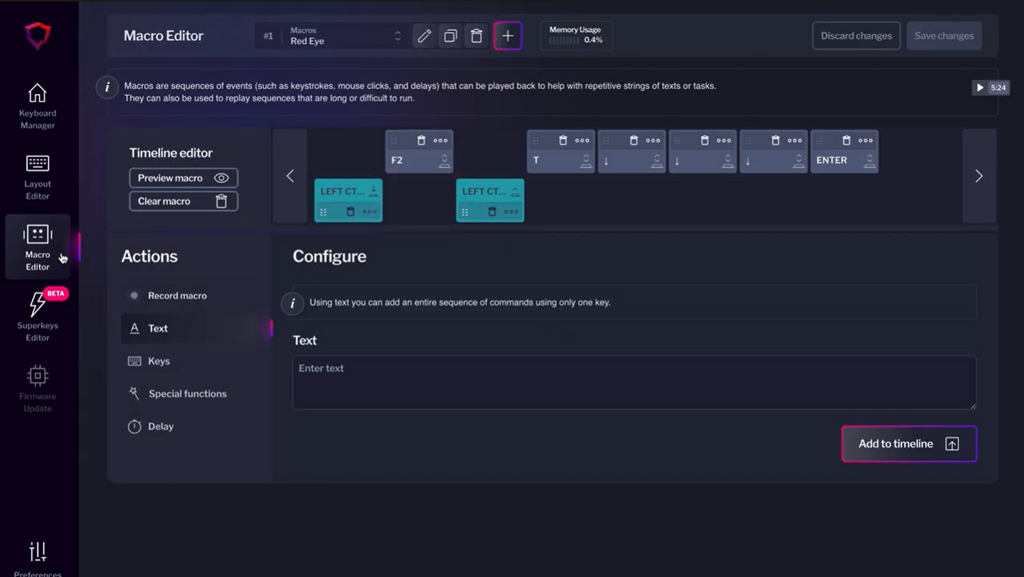Preview macro using the eye button
1024x577 pixels.
tap(183, 178)
